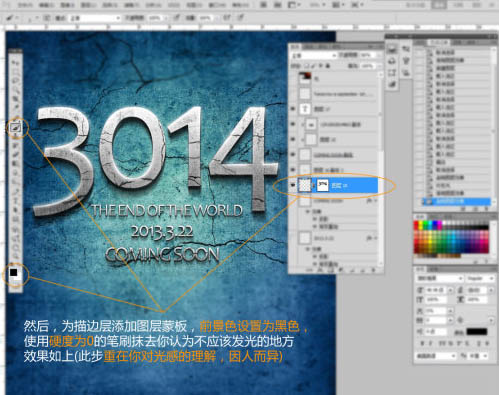Viewport: 499px width, 395px height.
Task: Click the lock all padlock icon in Layers panel
Action: click(x=328, y=66)
